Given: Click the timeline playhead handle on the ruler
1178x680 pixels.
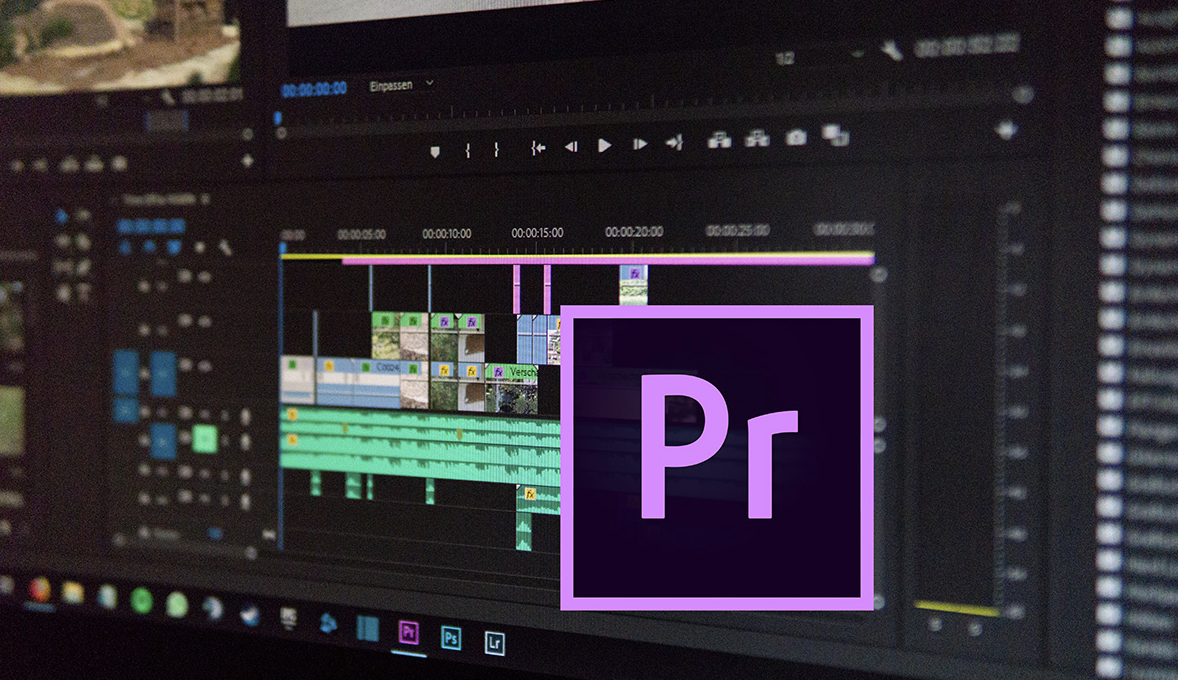Looking at the screenshot, I should (282, 247).
